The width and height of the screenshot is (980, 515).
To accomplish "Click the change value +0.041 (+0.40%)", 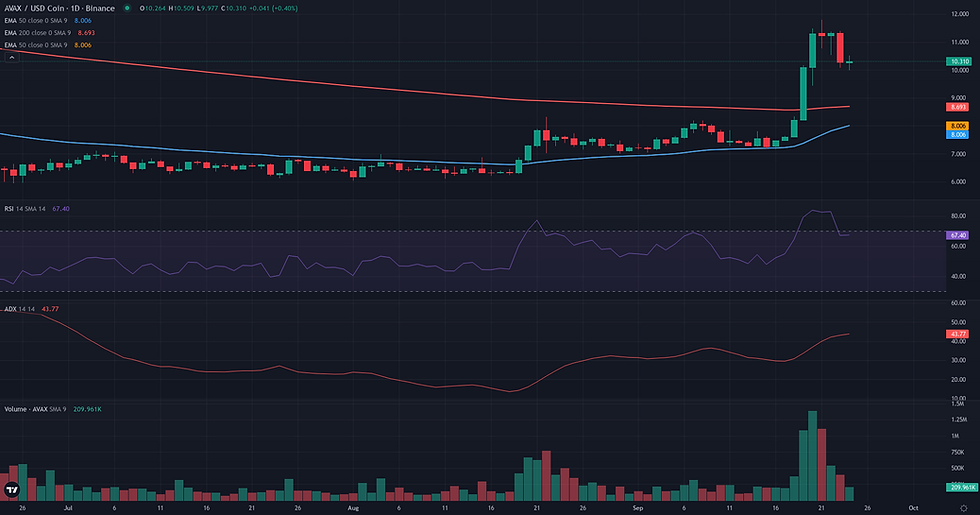I will (273, 8).
